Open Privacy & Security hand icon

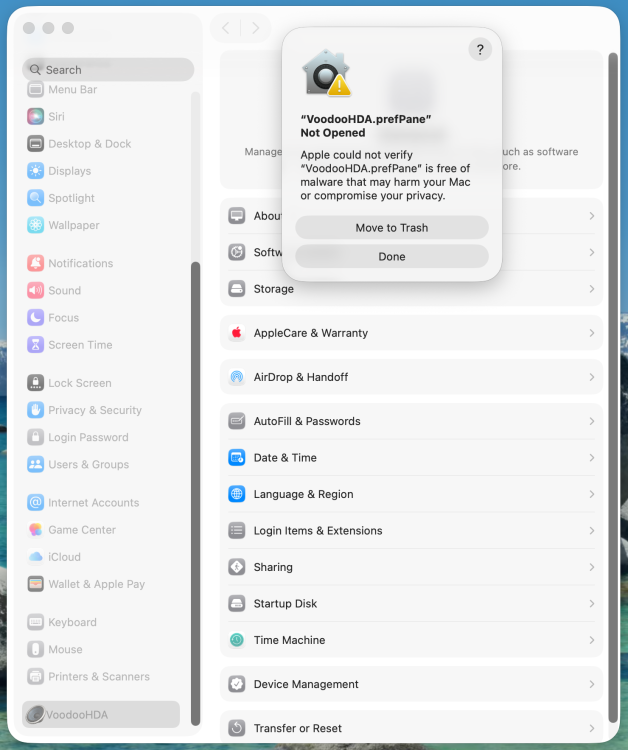(x=35, y=410)
